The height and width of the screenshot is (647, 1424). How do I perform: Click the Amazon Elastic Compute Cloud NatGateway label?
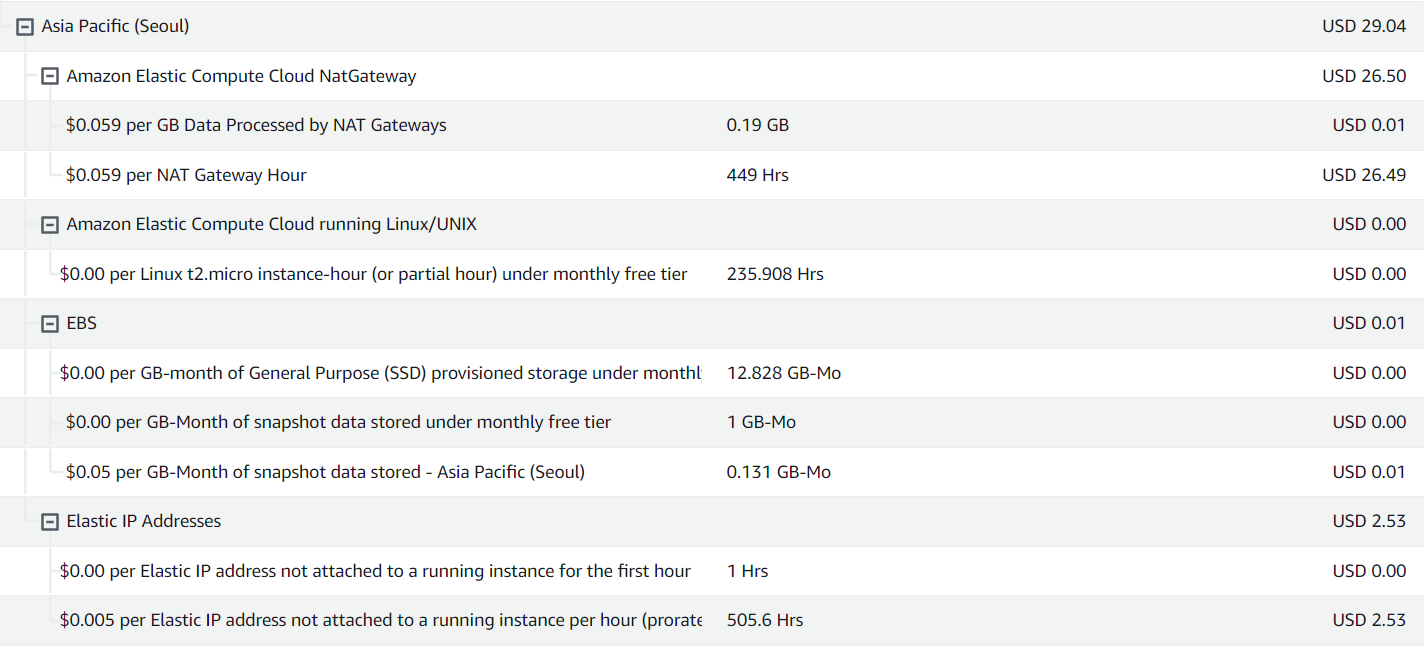tap(241, 76)
